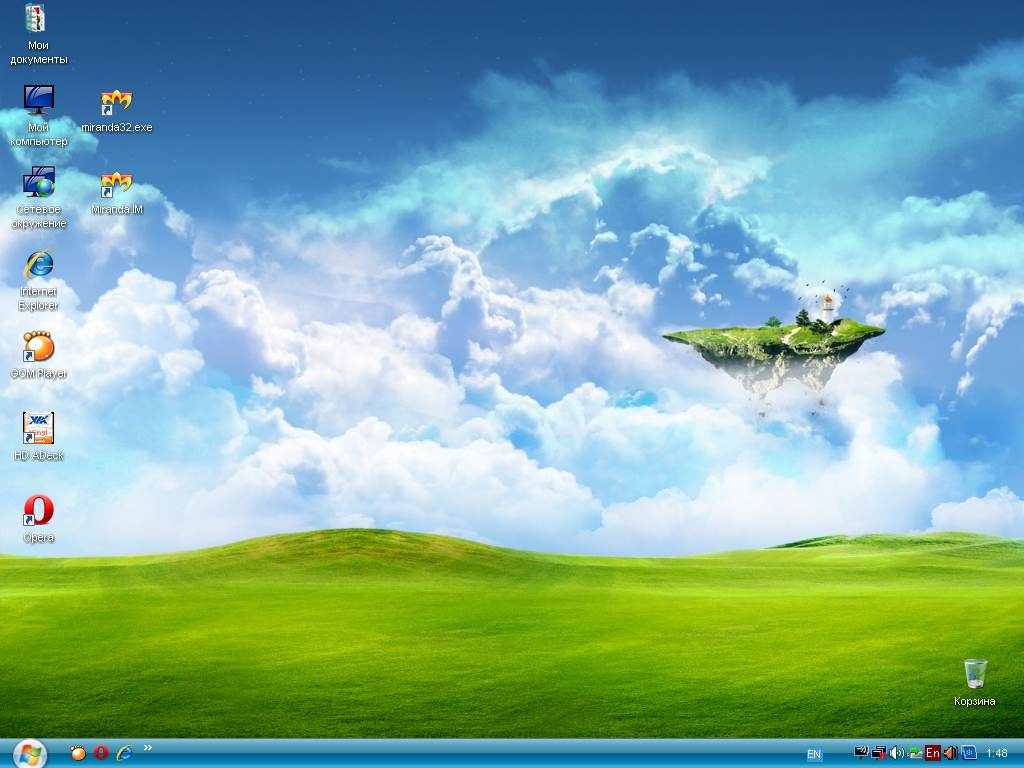This screenshot has width=1024, height=768.
Task: Expand the Quick Launch overflow chevron
Action: 148,747
